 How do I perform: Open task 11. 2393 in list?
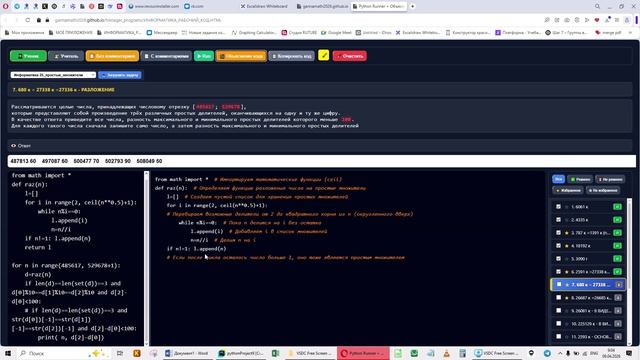point(588,337)
